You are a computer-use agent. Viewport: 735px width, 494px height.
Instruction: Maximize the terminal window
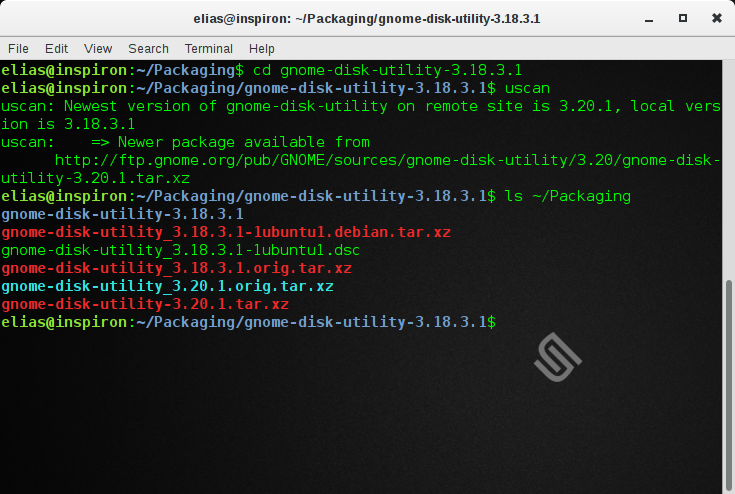point(683,18)
